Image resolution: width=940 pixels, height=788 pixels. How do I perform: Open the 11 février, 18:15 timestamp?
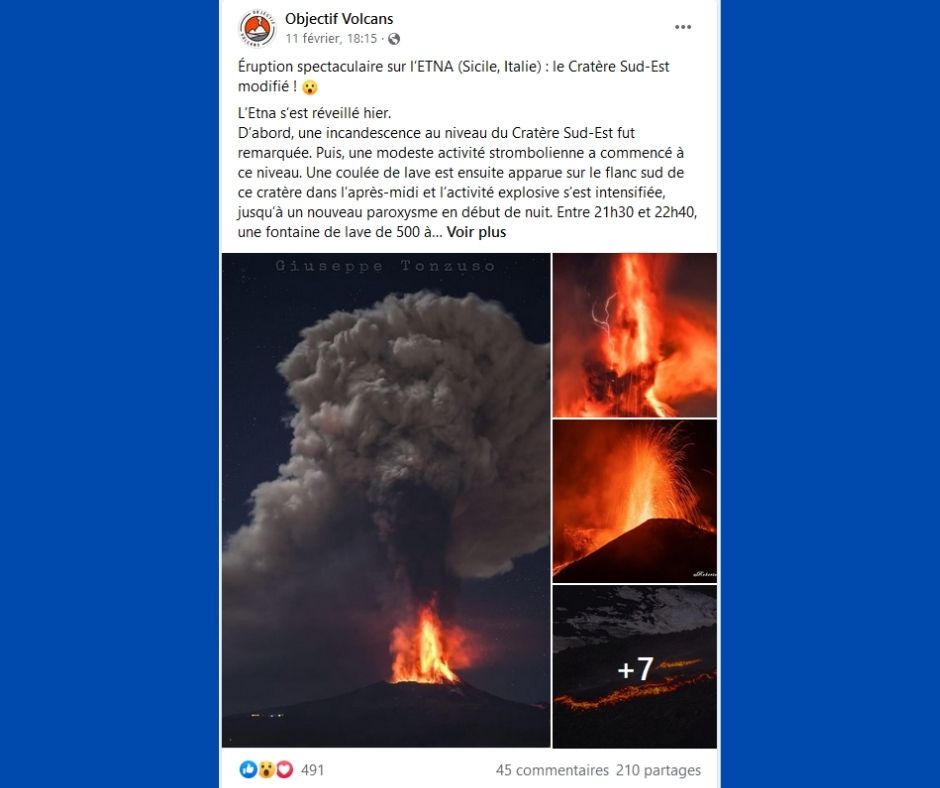pyautogui.click(x=331, y=39)
